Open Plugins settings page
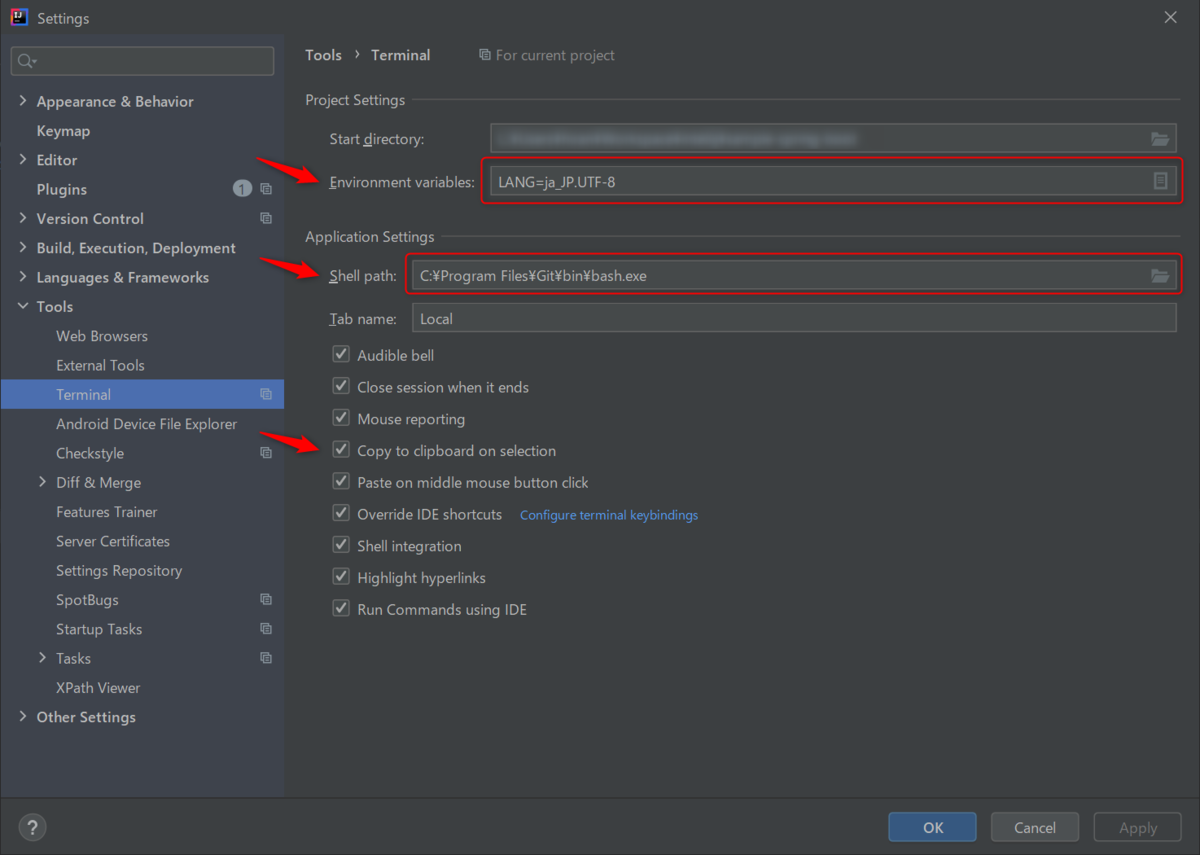This screenshot has height=855, width=1200. click(62, 189)
